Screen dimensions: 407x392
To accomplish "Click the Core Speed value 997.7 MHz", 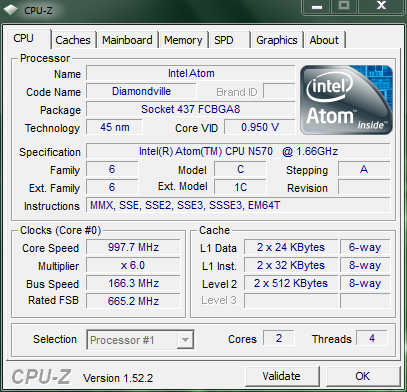I will (133, 247).
